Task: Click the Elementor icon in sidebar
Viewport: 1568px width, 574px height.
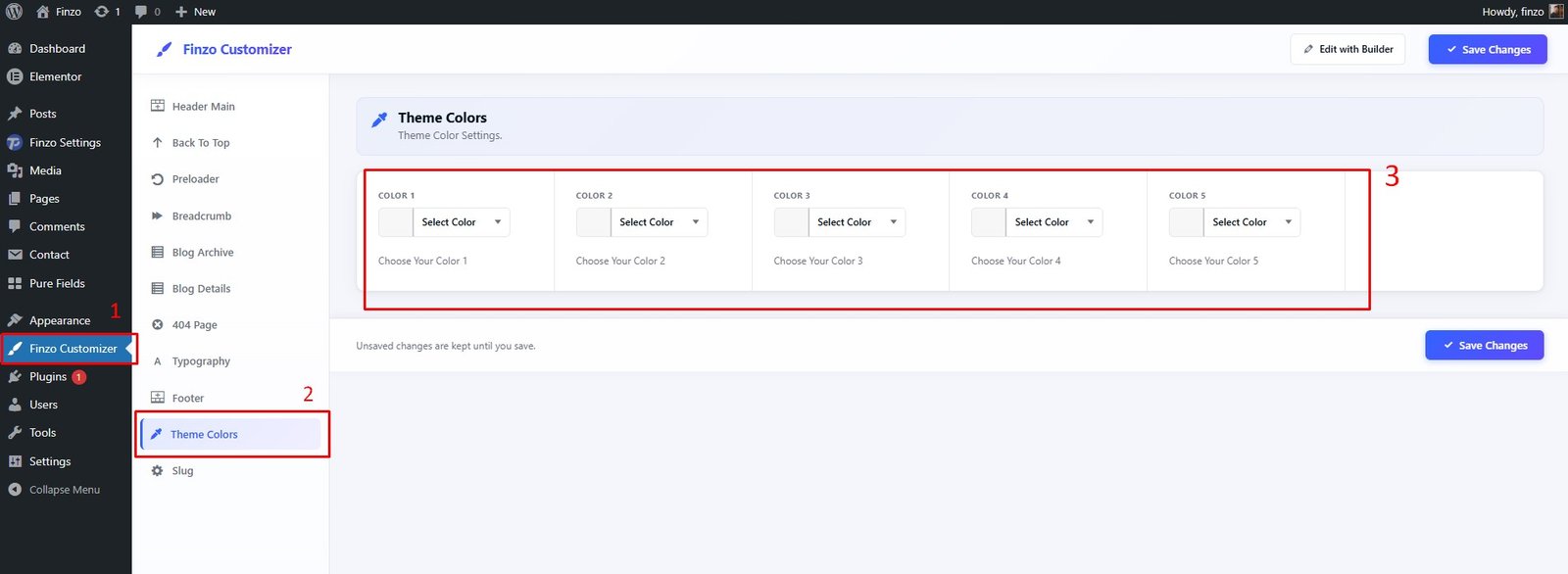Action: tap(15, 76)
